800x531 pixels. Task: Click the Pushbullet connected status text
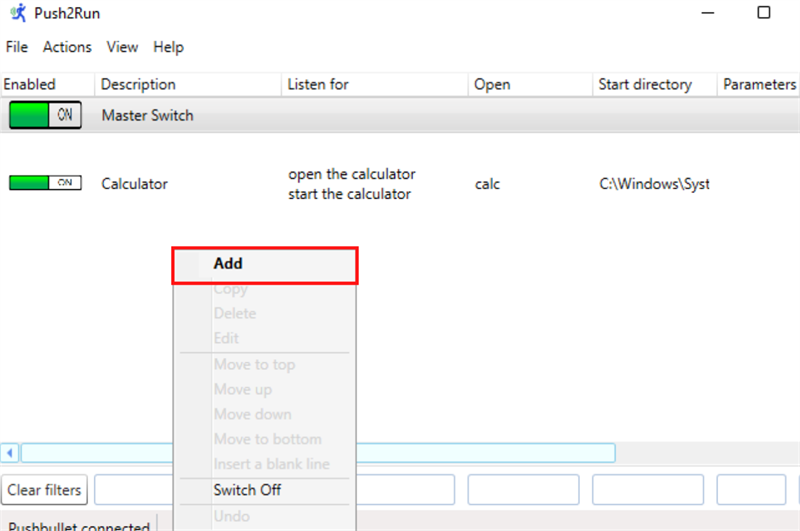[79, 525]
